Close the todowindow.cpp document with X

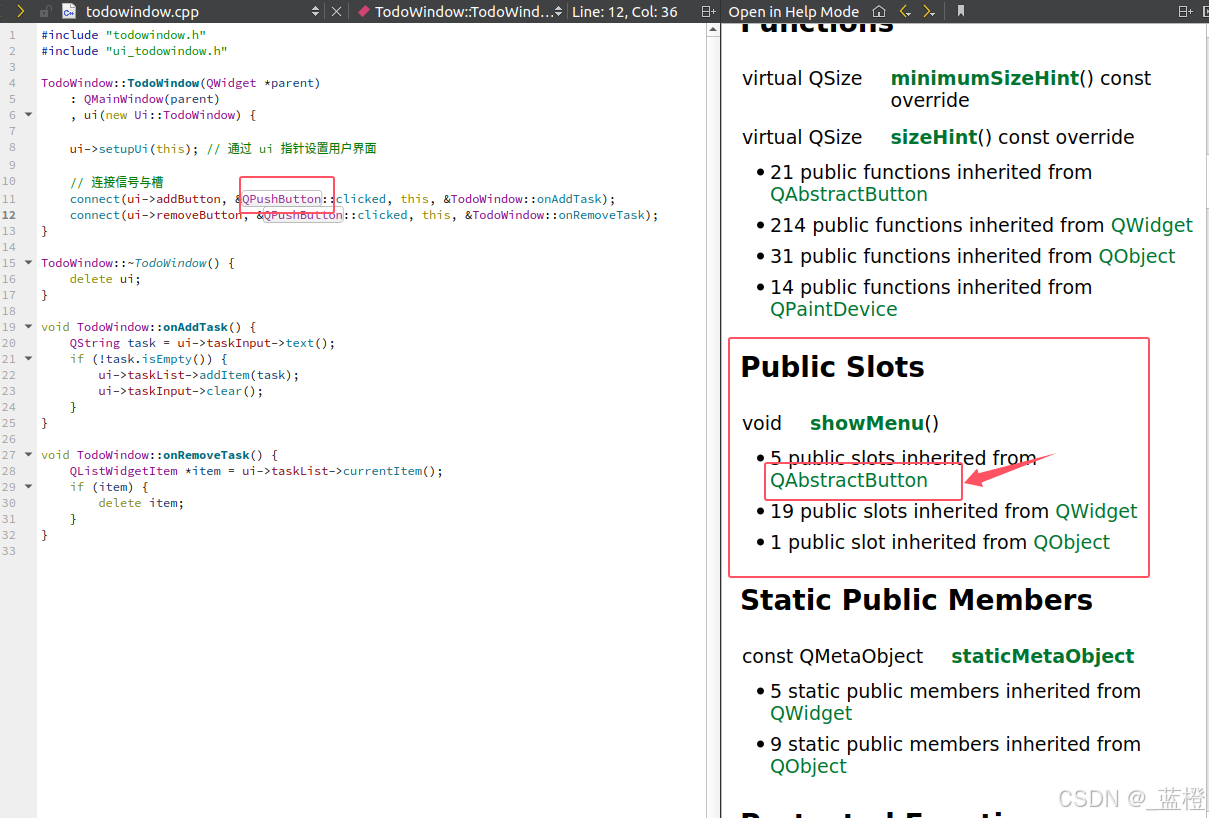pyautogui.click(x=337, y=11)
